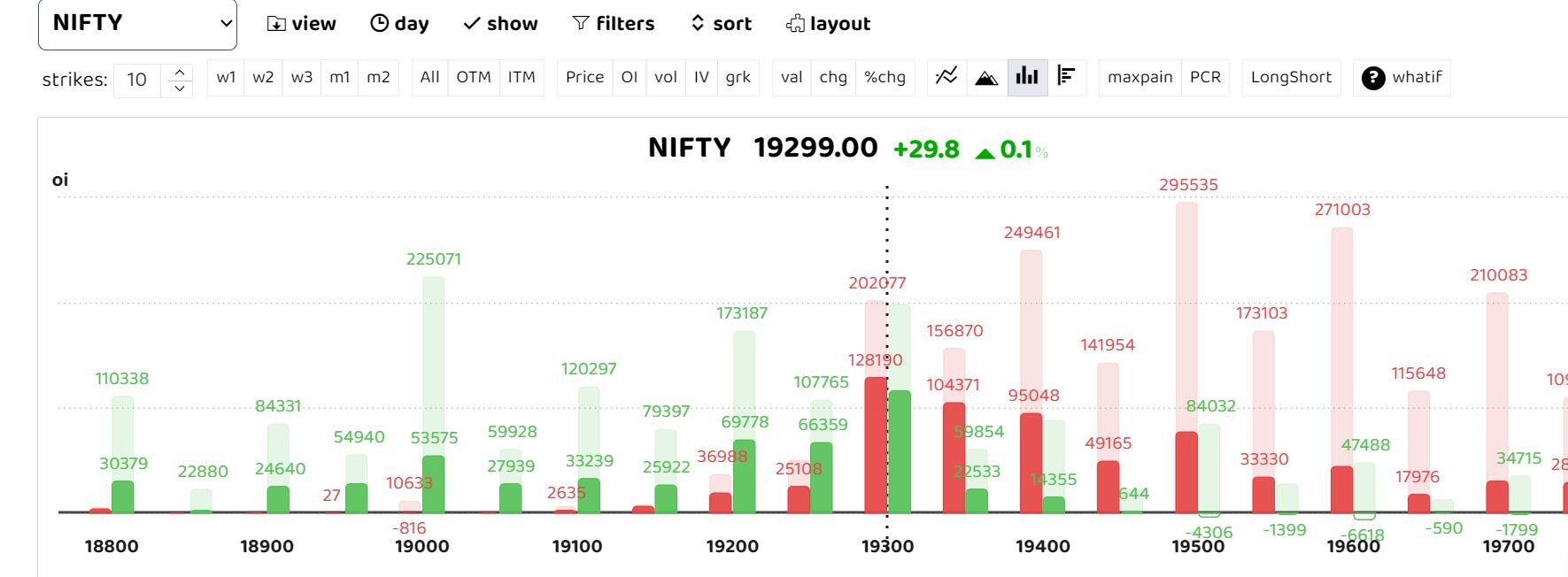Select the chg display mode
Image resolution: width=1568 pixels, height=577 pixels.
pyautogui.click(x=833, y=77)
